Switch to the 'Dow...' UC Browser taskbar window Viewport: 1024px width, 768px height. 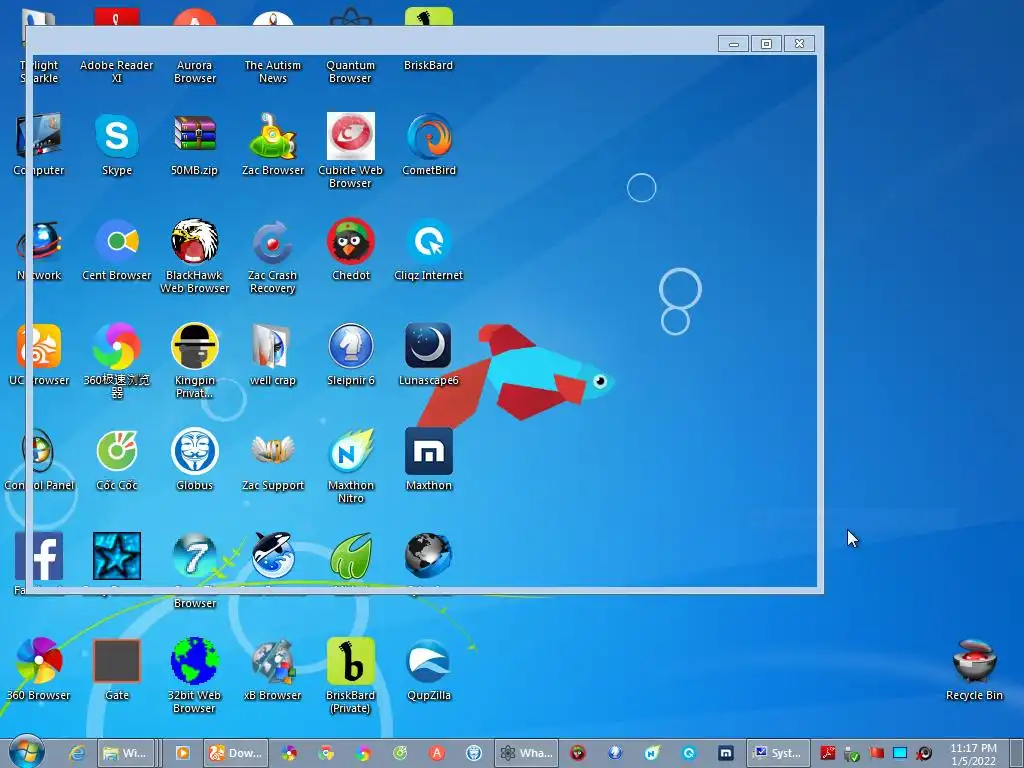click(x=236, y=753)
